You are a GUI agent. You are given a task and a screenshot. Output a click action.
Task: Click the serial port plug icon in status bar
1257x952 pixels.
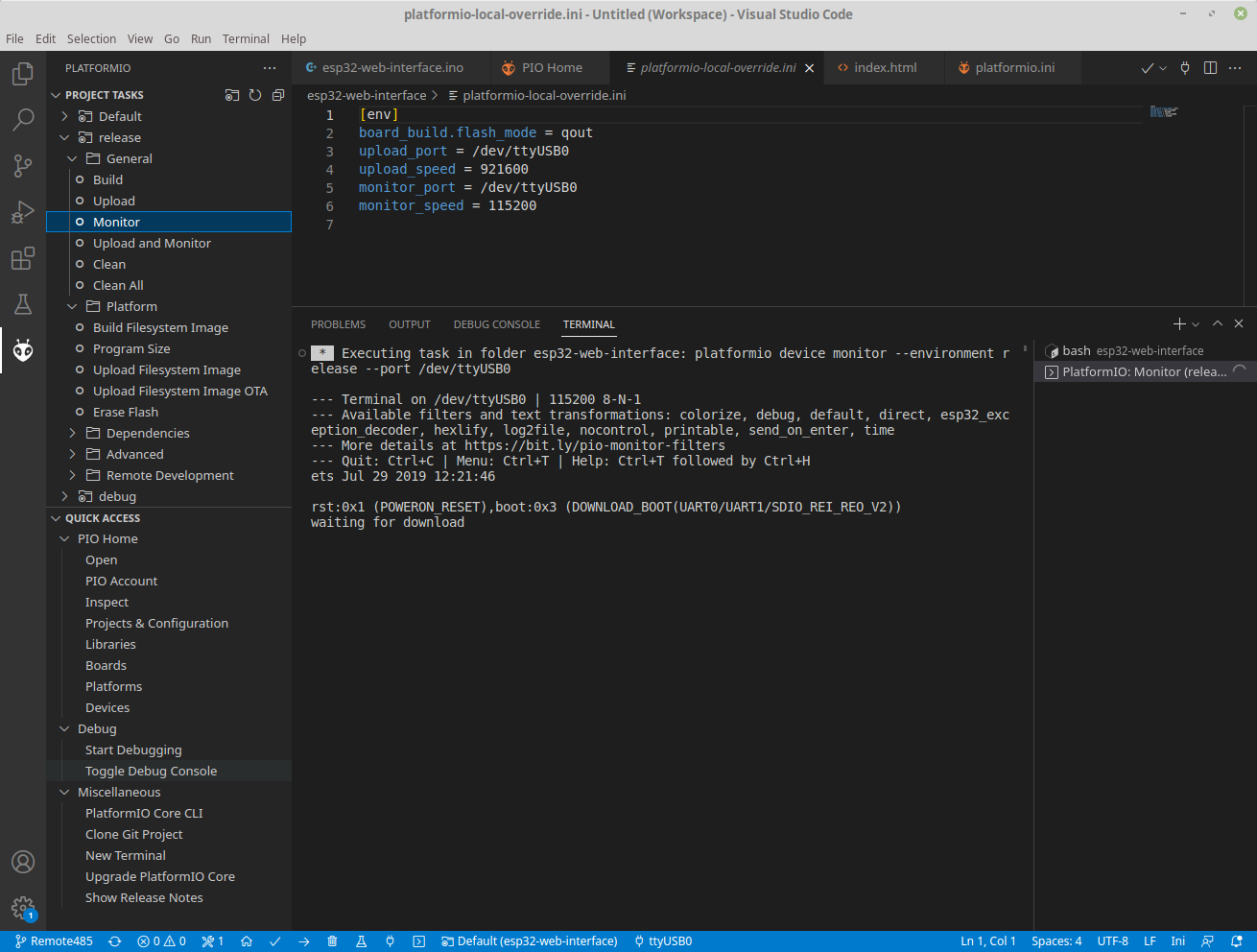point(390,941)
